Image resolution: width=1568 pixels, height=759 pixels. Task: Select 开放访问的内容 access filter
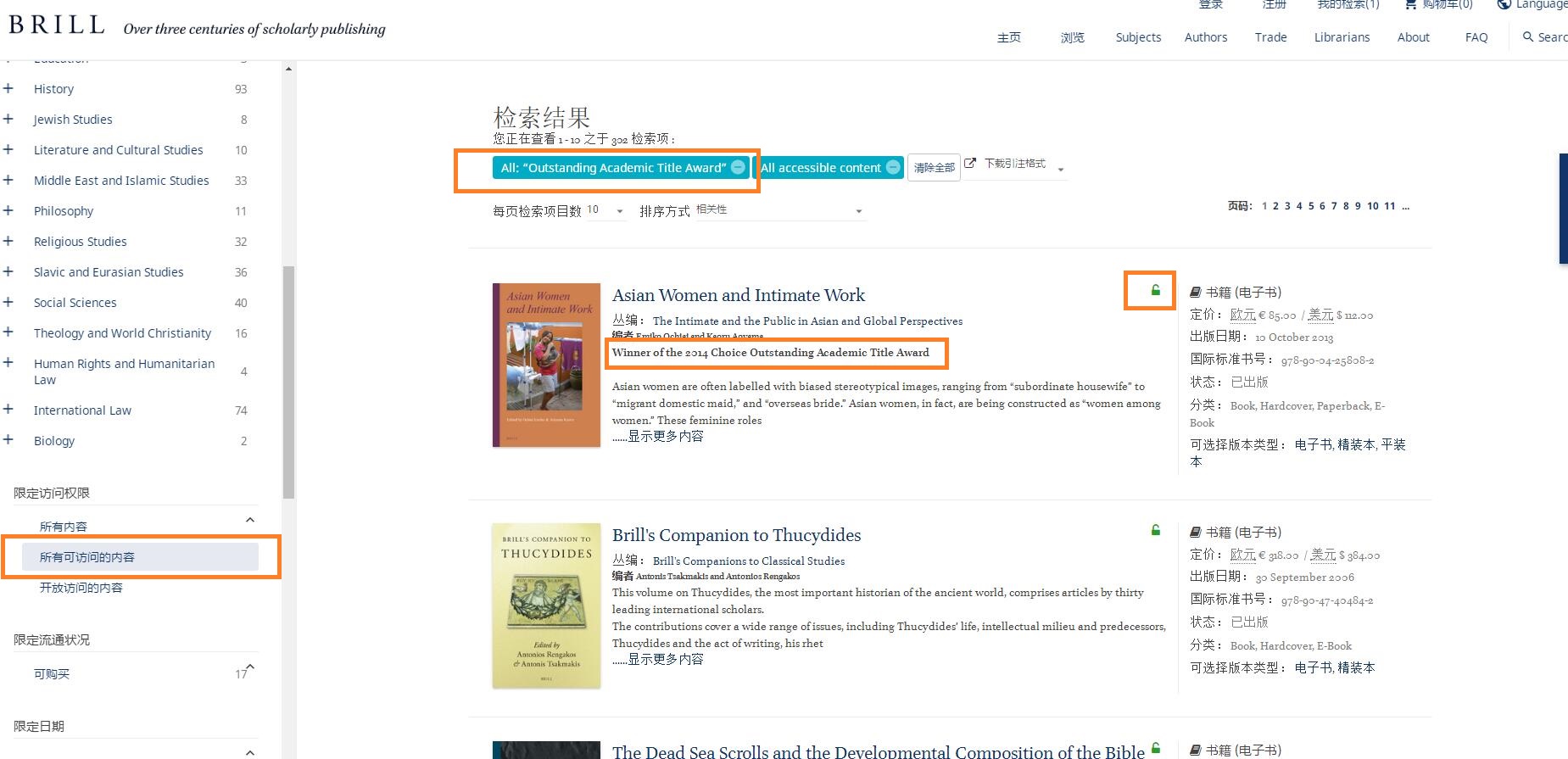point(81,588)
